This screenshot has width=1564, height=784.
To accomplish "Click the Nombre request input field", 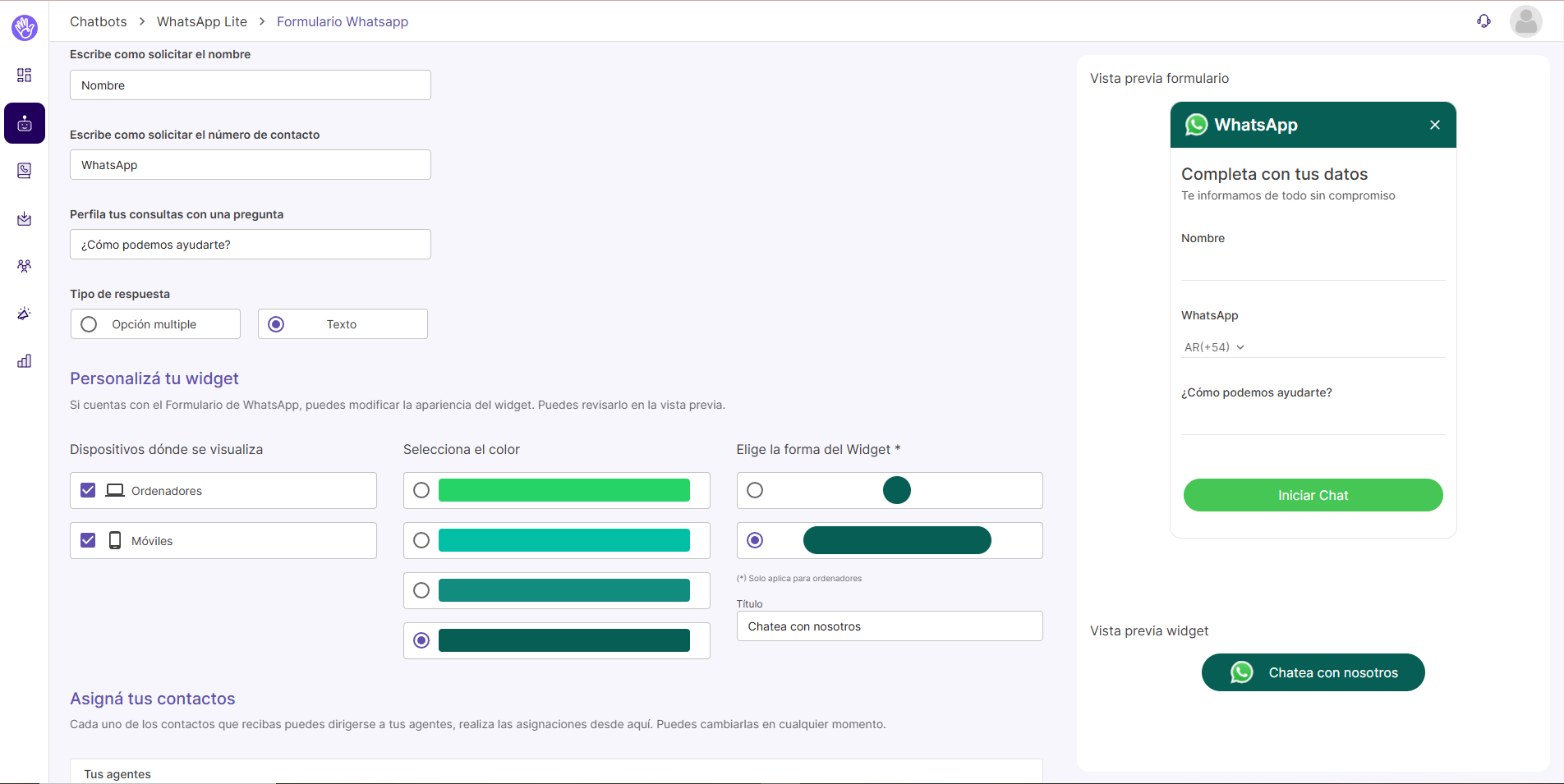I will click(x=251, y=85).
